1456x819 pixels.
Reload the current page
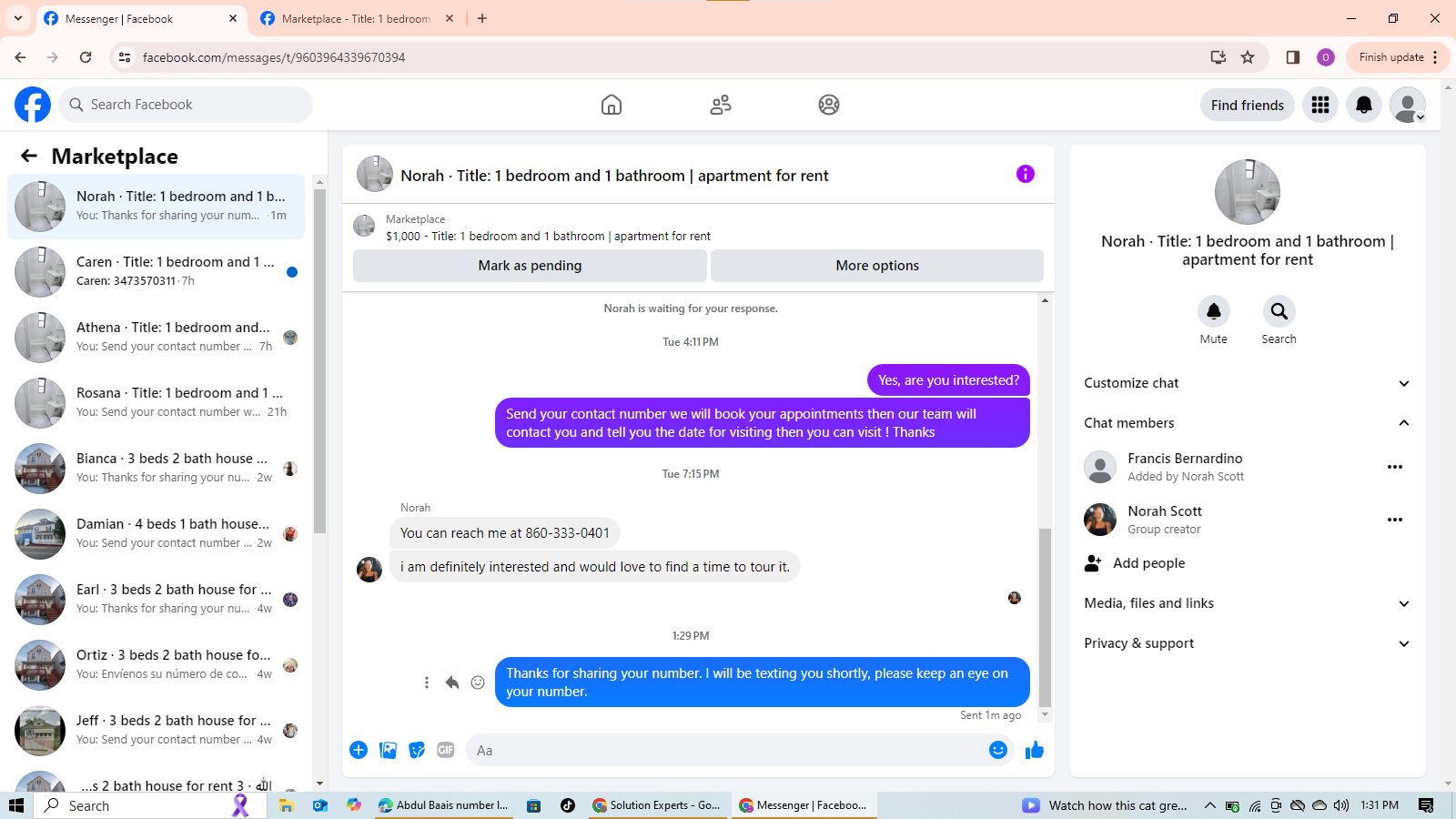[86, 57]
